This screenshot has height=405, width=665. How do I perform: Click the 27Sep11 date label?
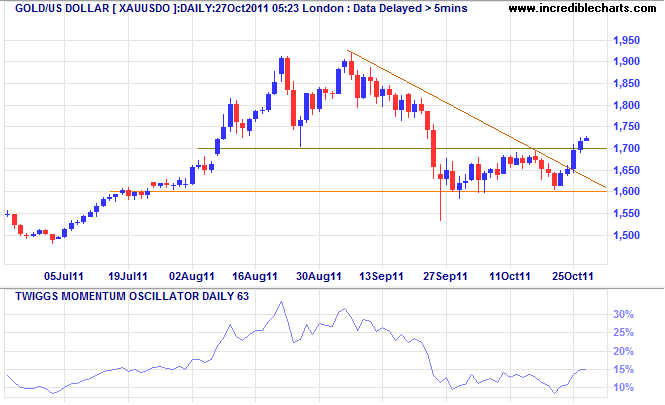[445, 277]
